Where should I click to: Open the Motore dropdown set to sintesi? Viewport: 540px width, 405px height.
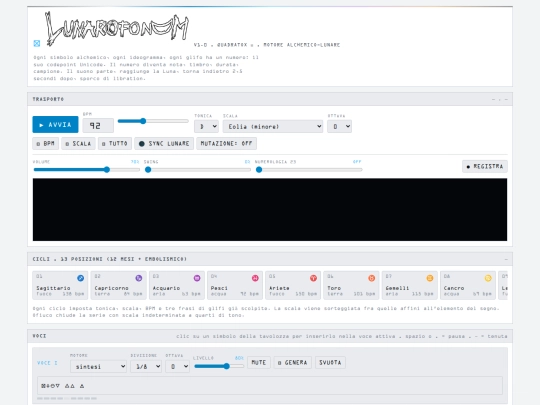point(98,366)
